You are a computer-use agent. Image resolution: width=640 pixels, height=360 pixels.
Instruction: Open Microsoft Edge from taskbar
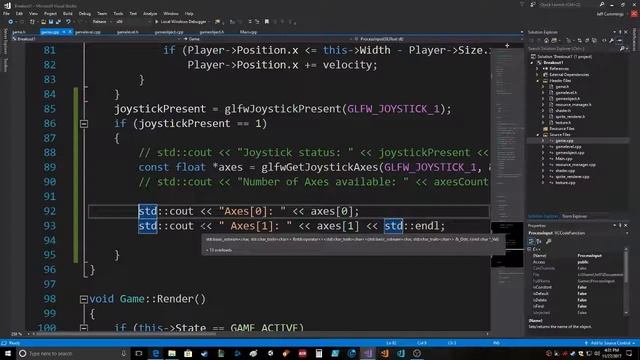click(x=156, y=353)
